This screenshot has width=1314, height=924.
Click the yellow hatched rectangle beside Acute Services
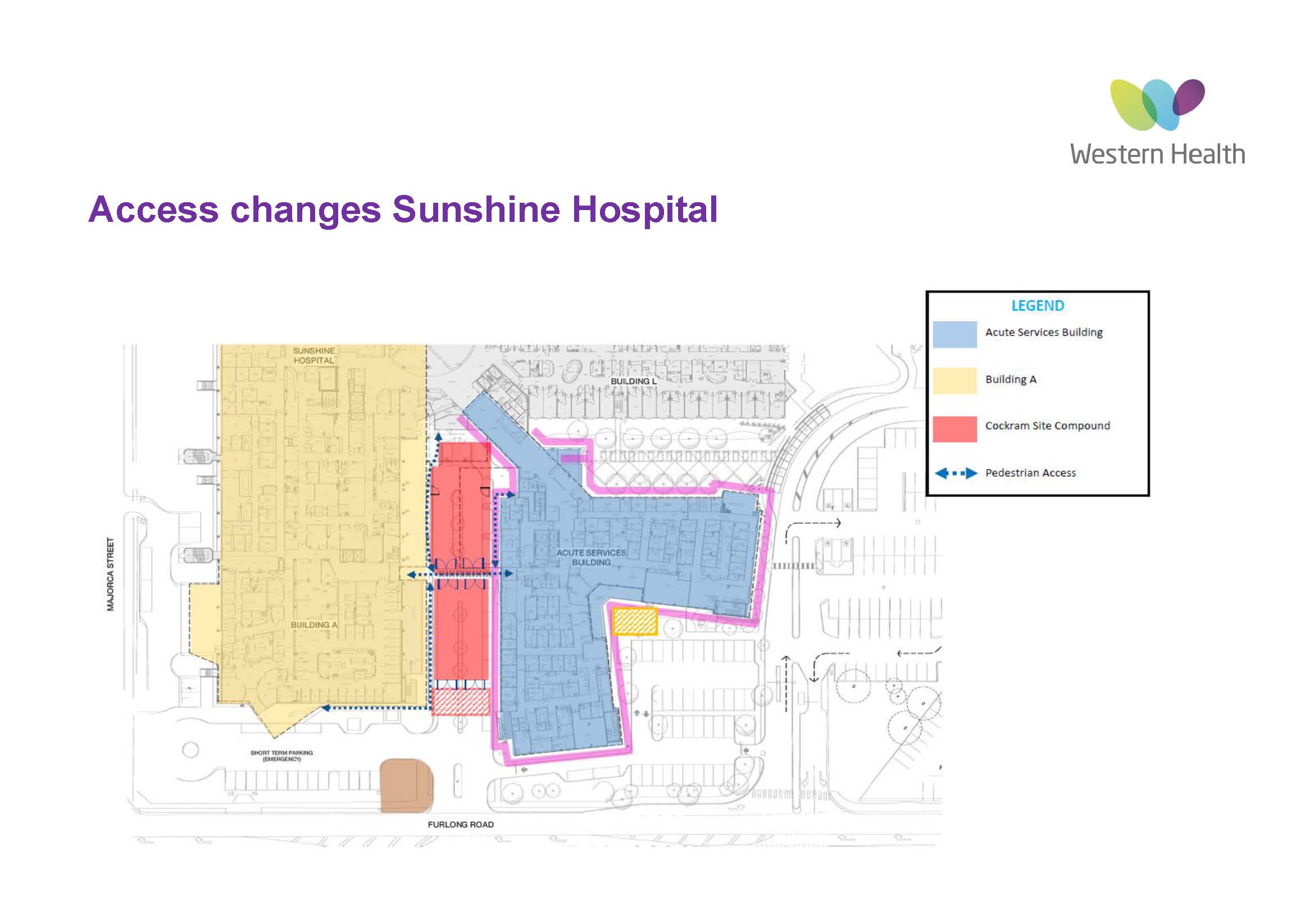pos(635,621)
